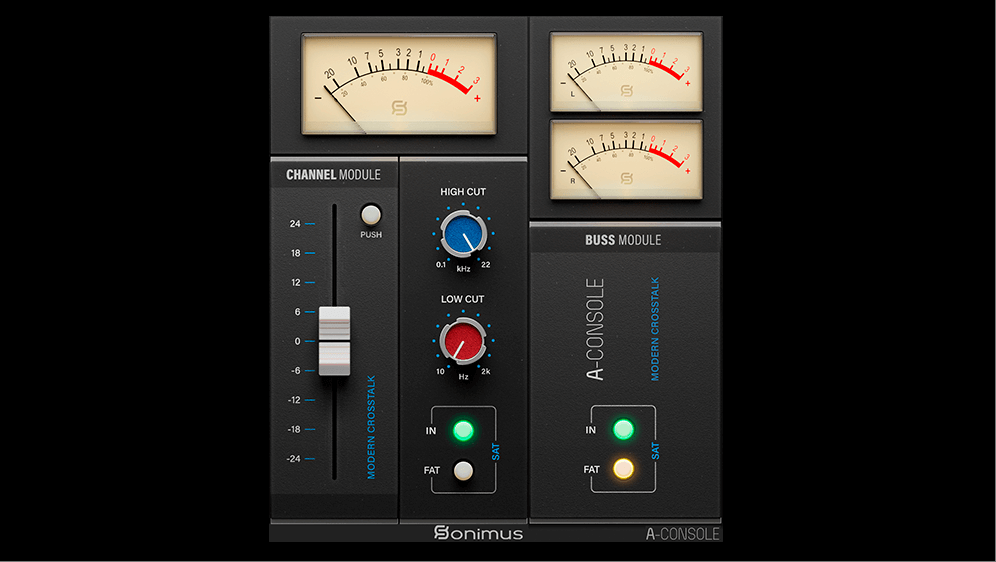Click the right buss VU meter

pos(626,159)
